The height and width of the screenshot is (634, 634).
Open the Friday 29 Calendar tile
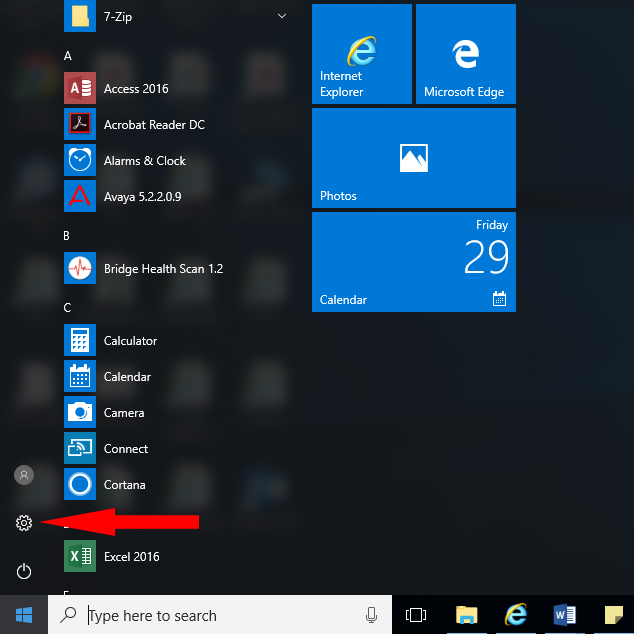[414, 262]
